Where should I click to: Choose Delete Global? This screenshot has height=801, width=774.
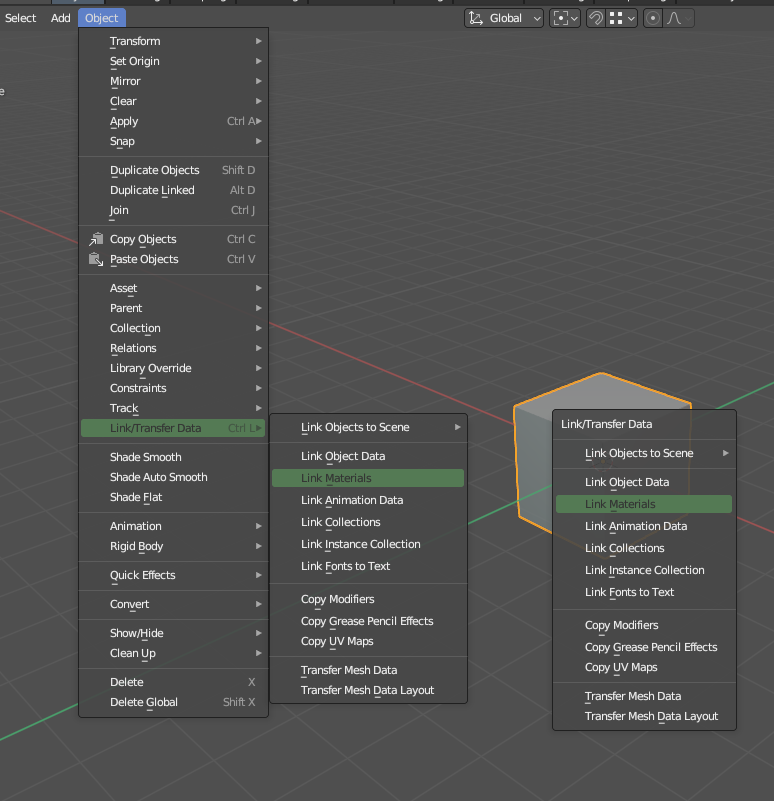tap(173, 702)
